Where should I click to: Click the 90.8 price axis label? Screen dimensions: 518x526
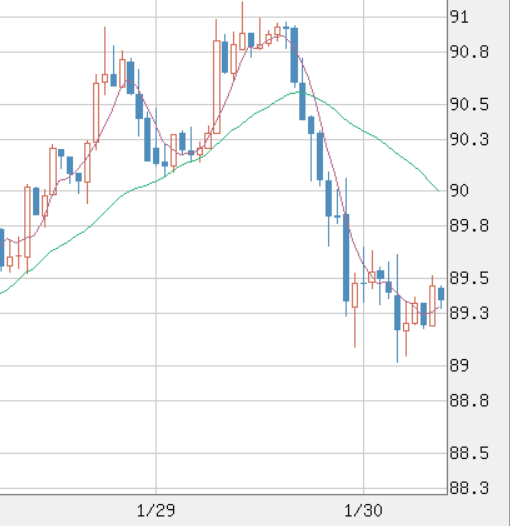pos(469,52)
